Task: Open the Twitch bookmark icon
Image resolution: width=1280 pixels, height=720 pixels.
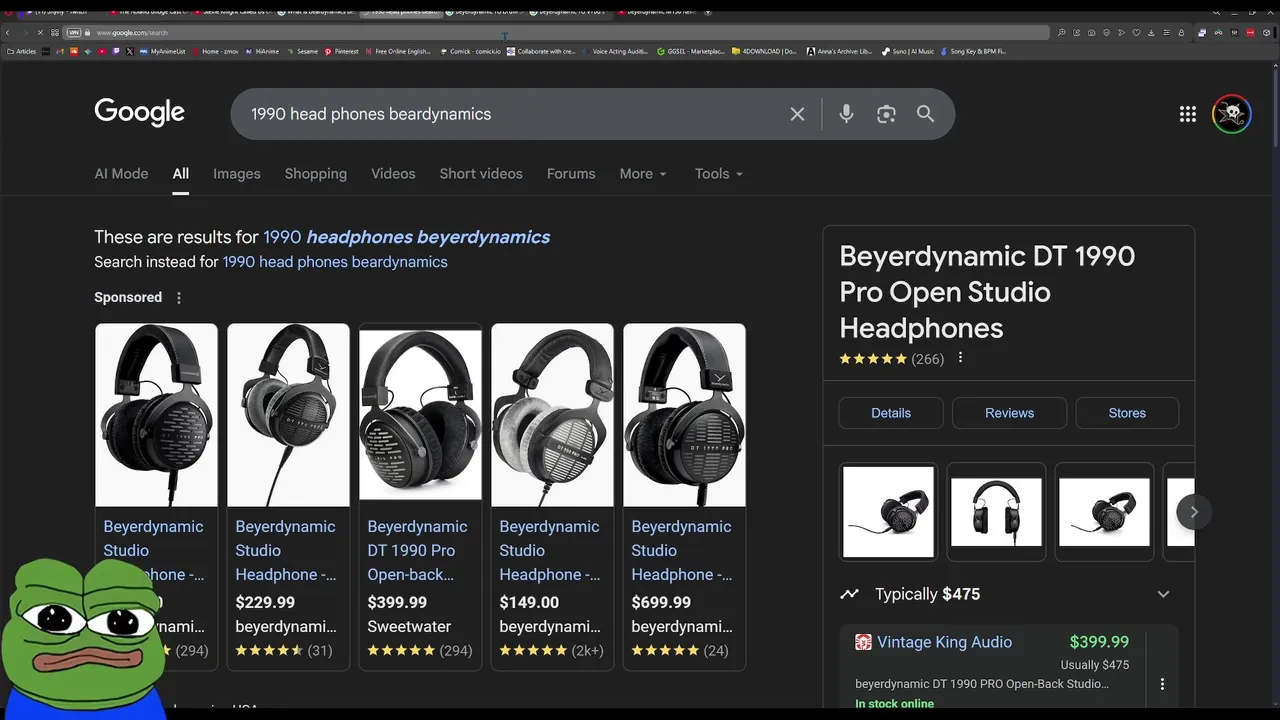Action: [116, 51]
